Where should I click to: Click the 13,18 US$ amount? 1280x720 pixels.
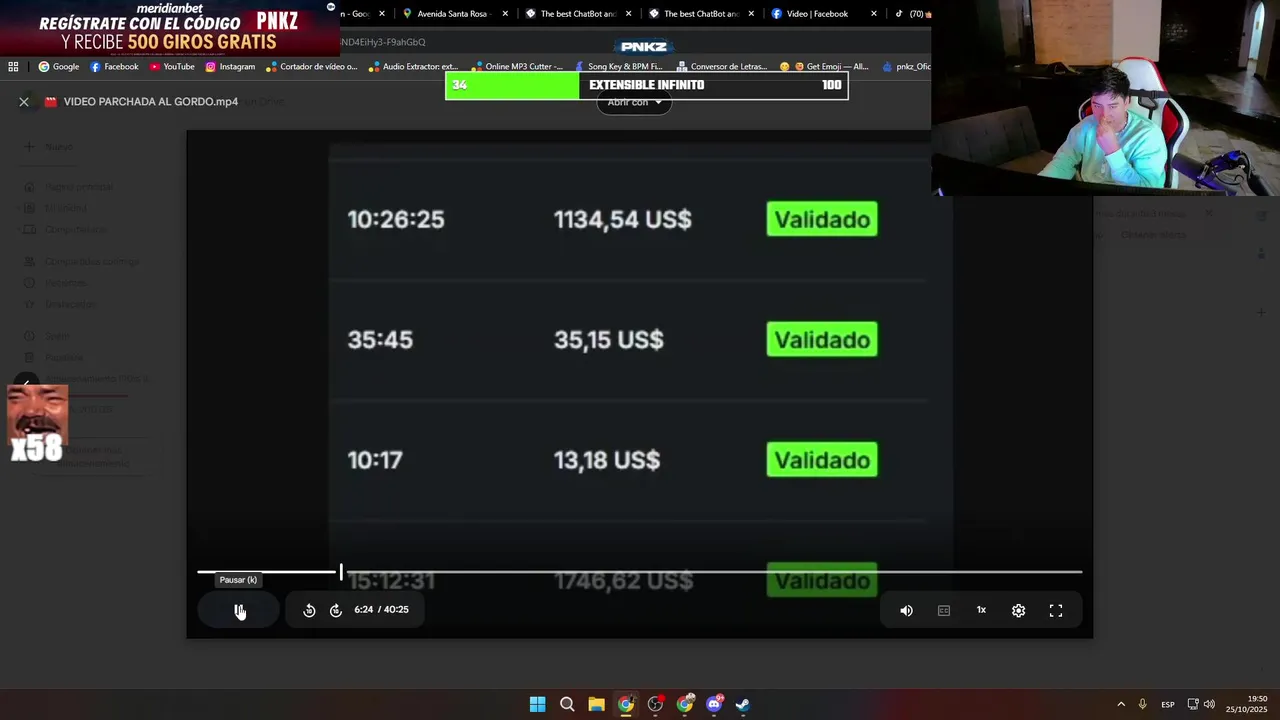click(607, 460)
